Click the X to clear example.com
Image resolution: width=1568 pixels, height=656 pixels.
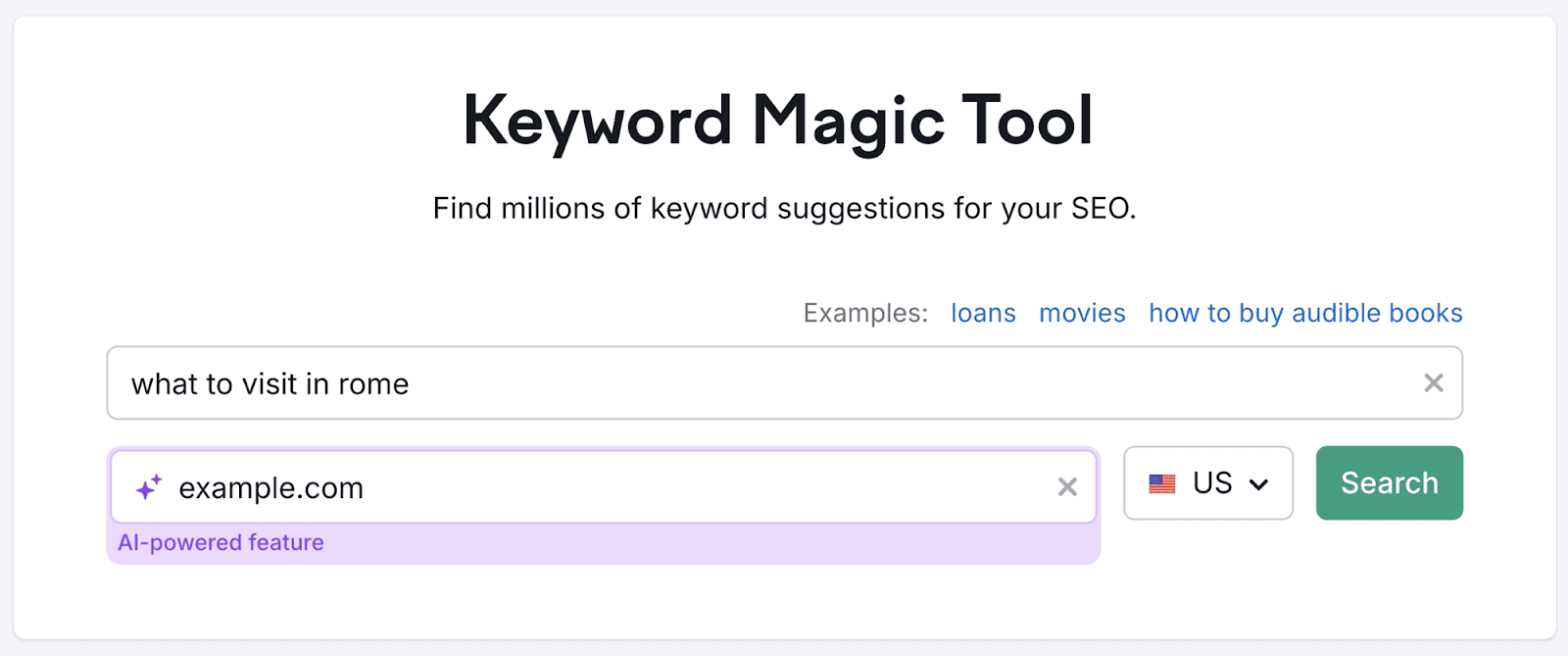point(1066,486)
